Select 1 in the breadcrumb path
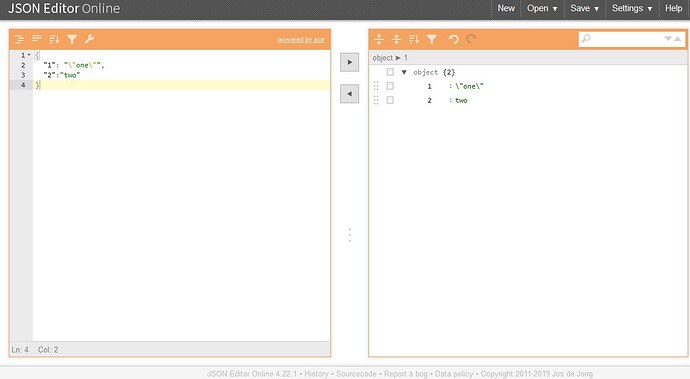Screen dimensions: 690x379 pyautogui.click(x=406, y=58)
